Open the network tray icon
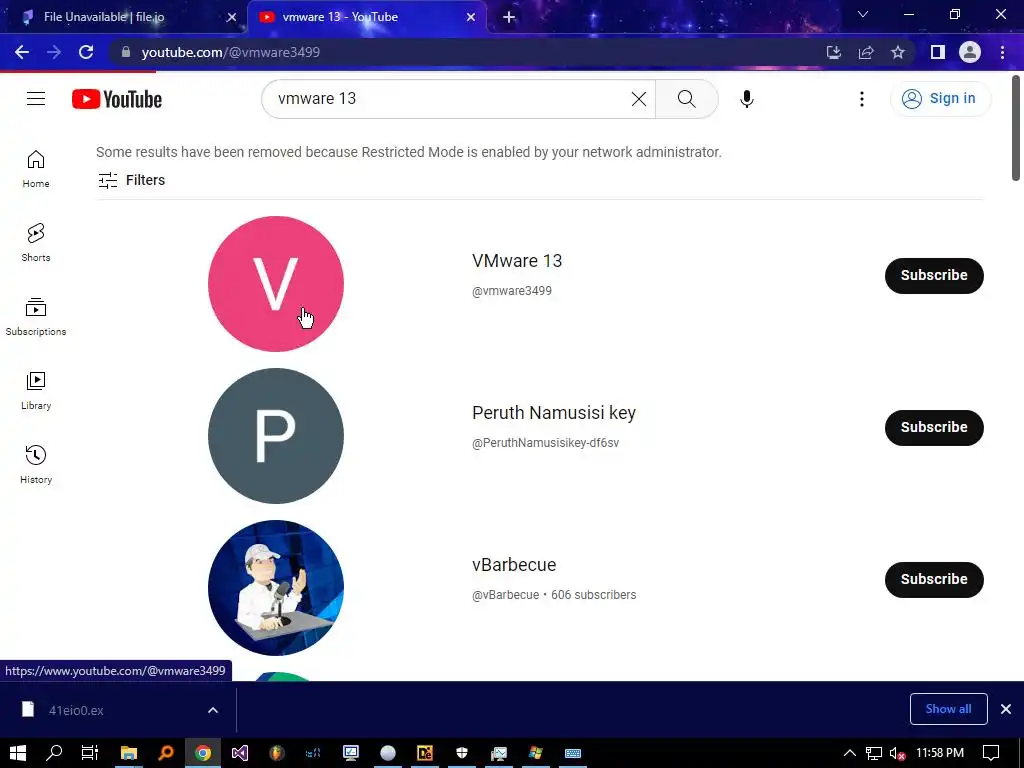This screenshot has width=1024, height=768. pos(874,754)
